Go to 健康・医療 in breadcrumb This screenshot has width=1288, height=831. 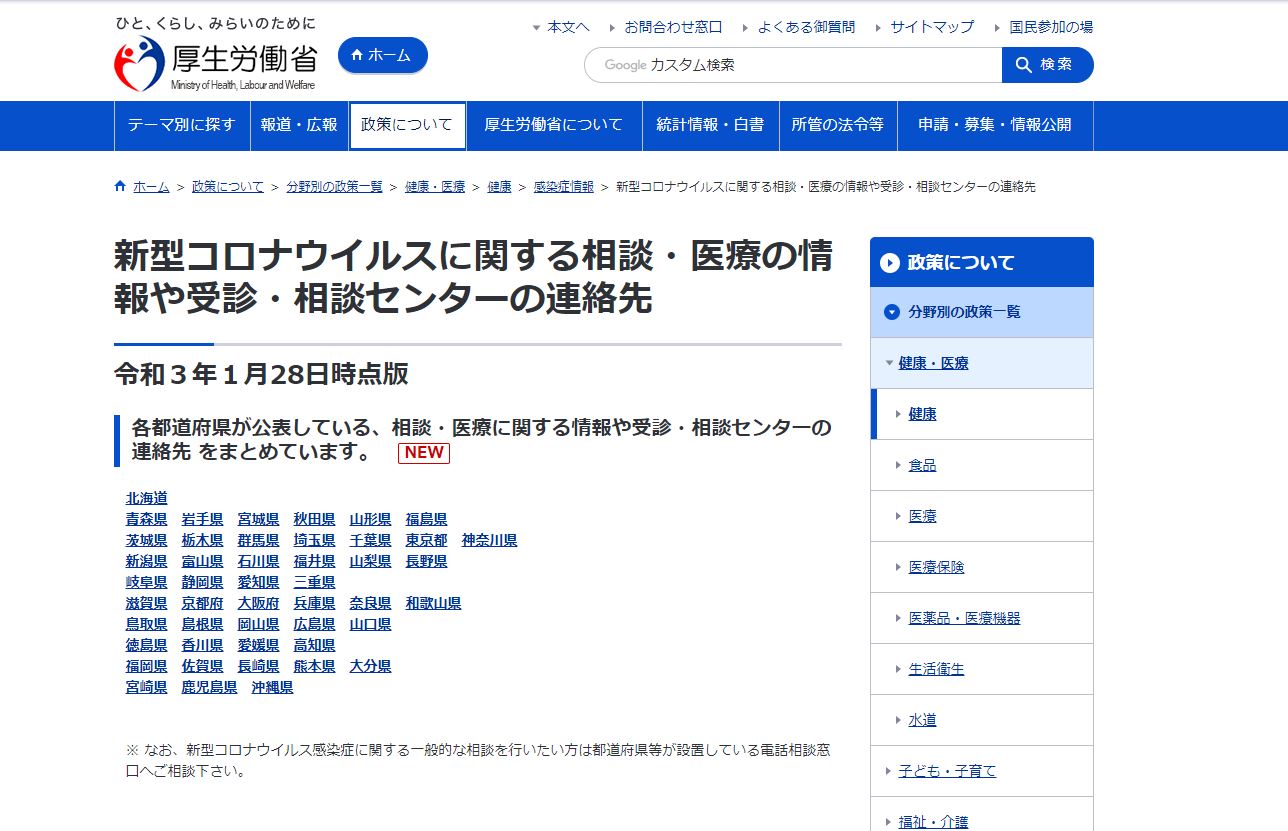(x=435, y=187)
